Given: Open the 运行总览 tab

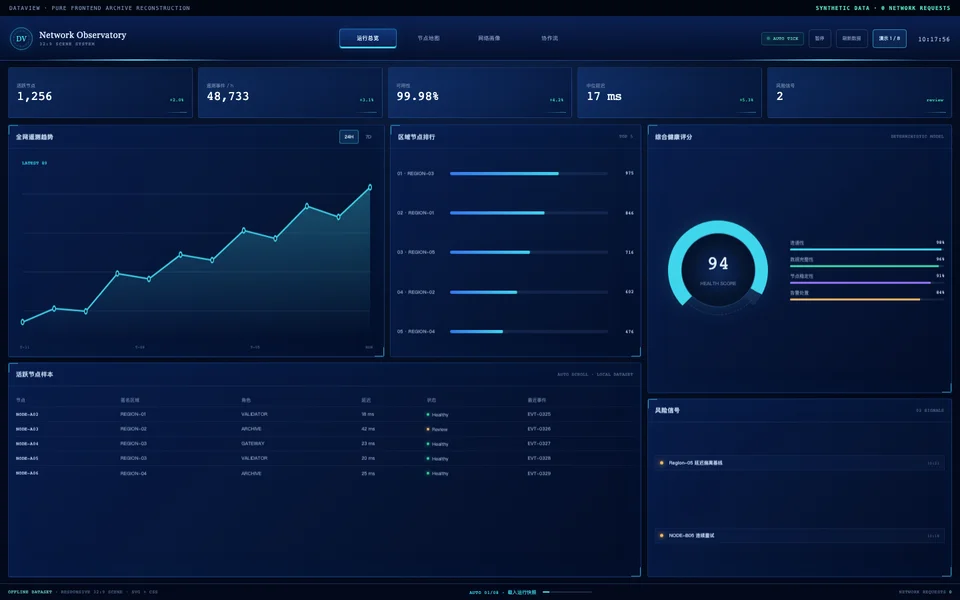Looking at the screenshot, I should point(368,38).
